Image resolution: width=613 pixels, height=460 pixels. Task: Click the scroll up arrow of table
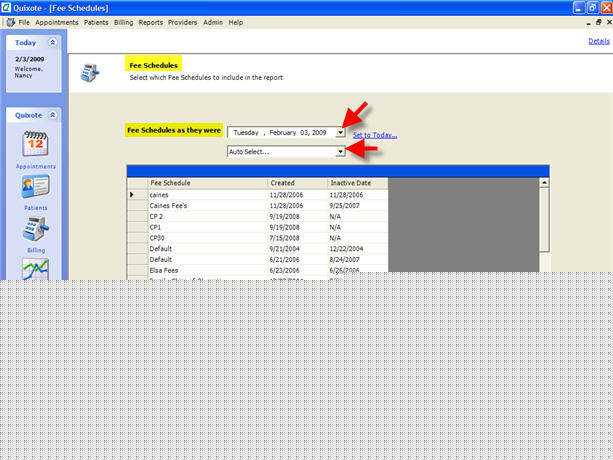point(544,183)
